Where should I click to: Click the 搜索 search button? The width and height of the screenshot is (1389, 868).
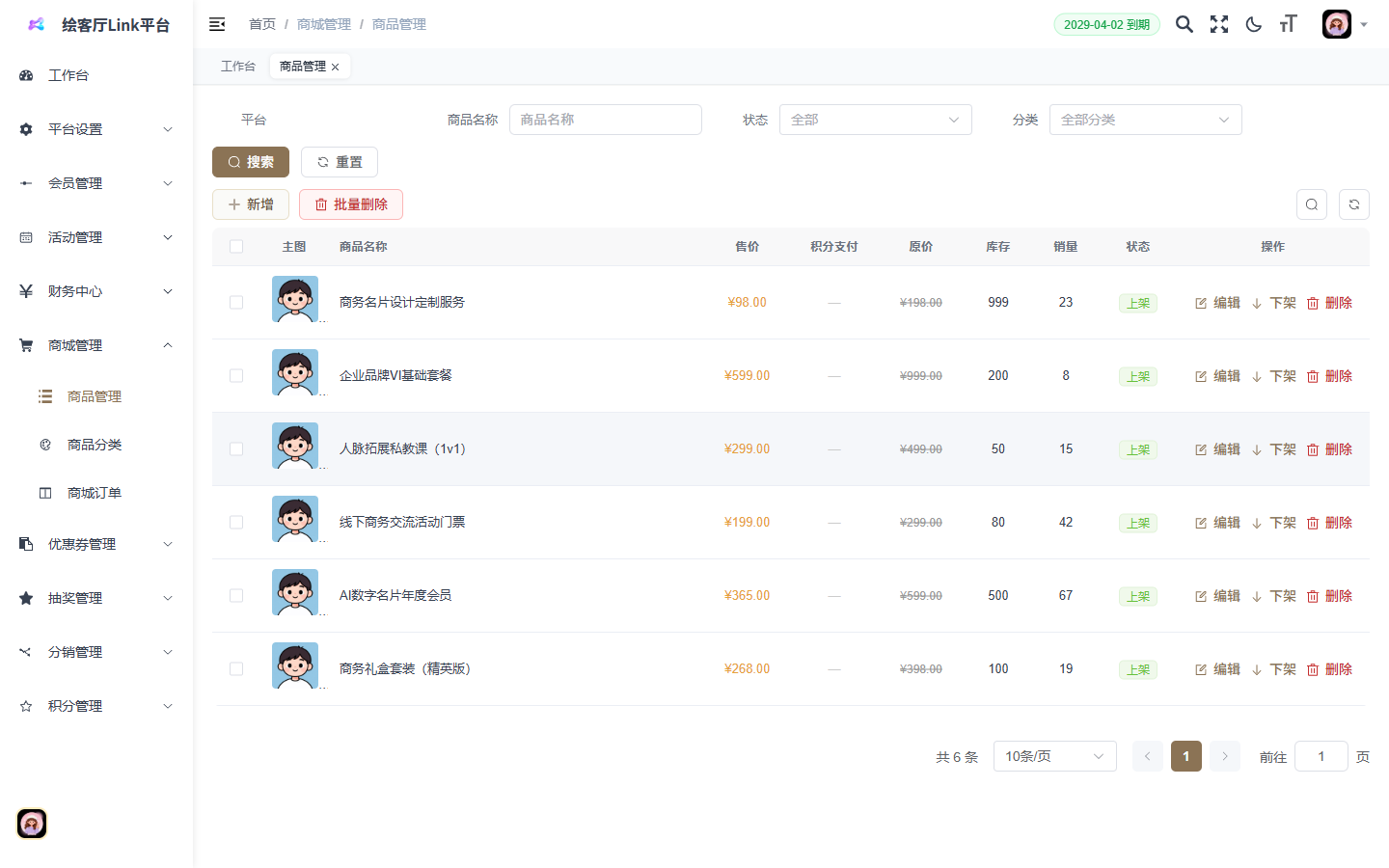point(250,161)
